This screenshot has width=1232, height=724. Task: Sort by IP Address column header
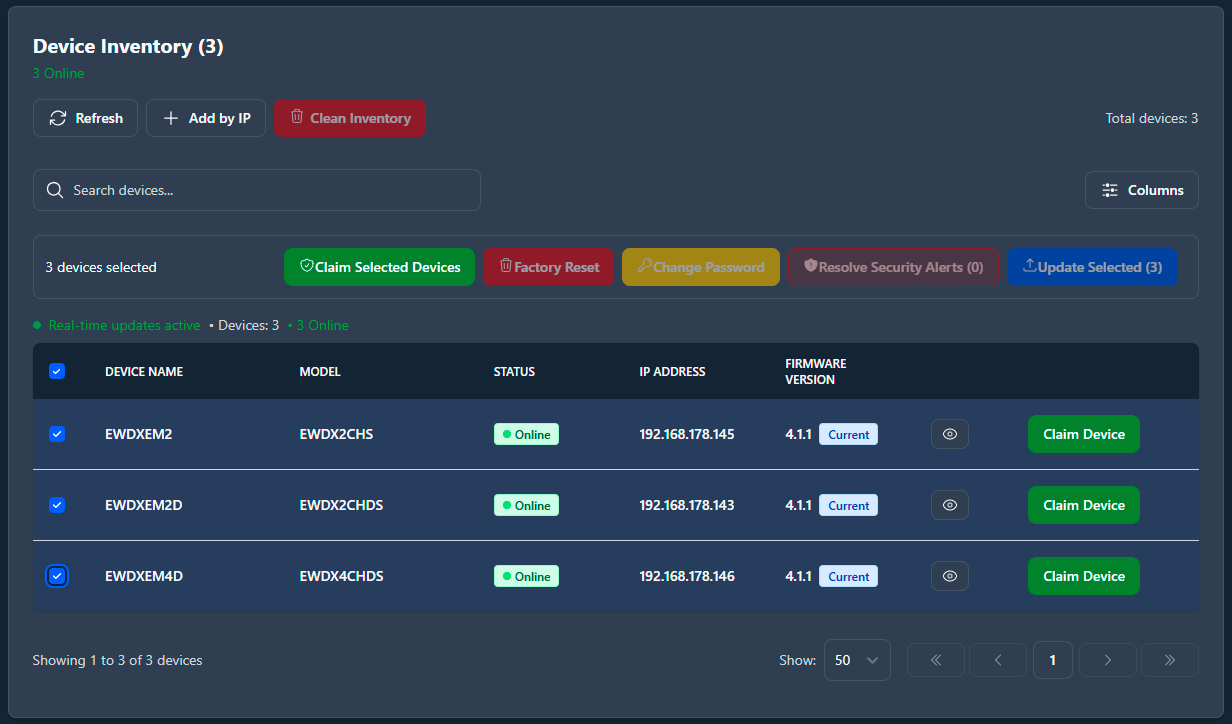pyautogui.click(x=672, y=371)
